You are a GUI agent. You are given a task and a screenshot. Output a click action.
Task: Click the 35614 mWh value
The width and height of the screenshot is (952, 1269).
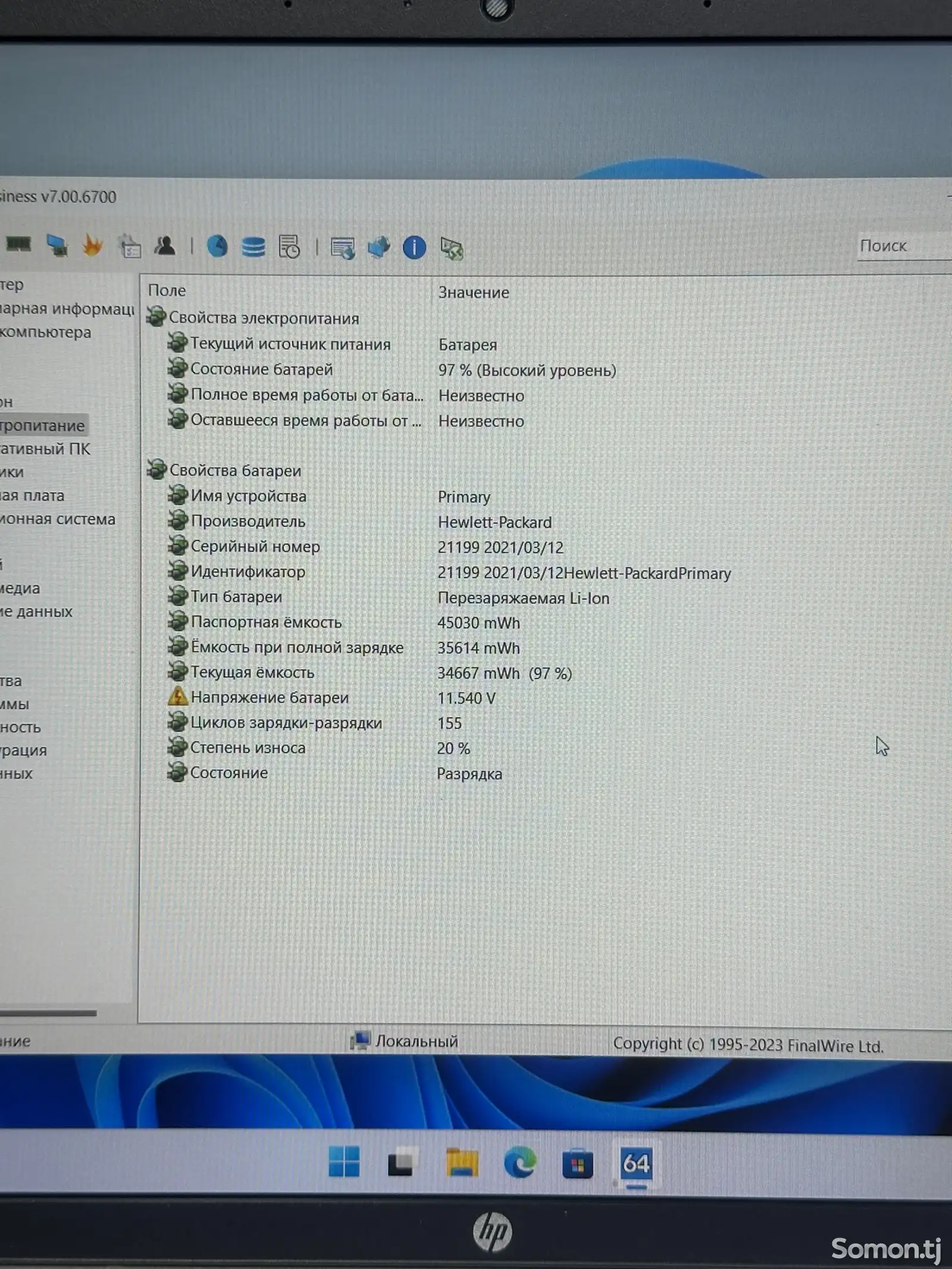pyautogui.click(x=479, y=648)
